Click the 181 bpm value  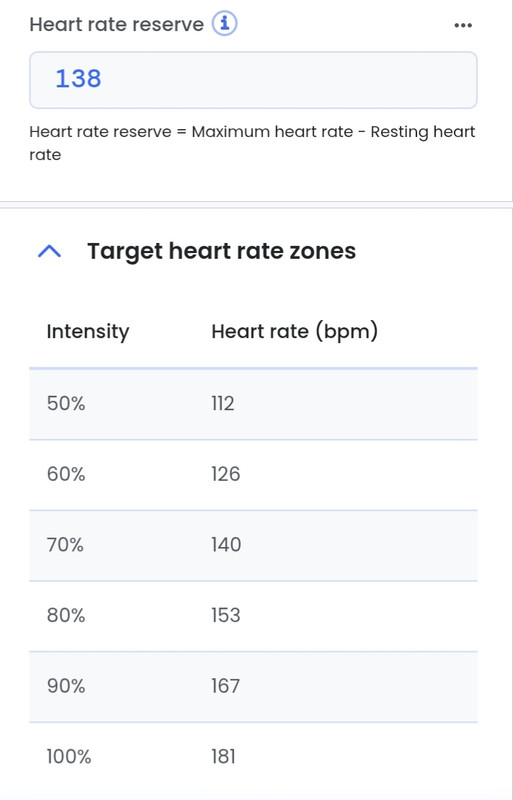(223, 757)
